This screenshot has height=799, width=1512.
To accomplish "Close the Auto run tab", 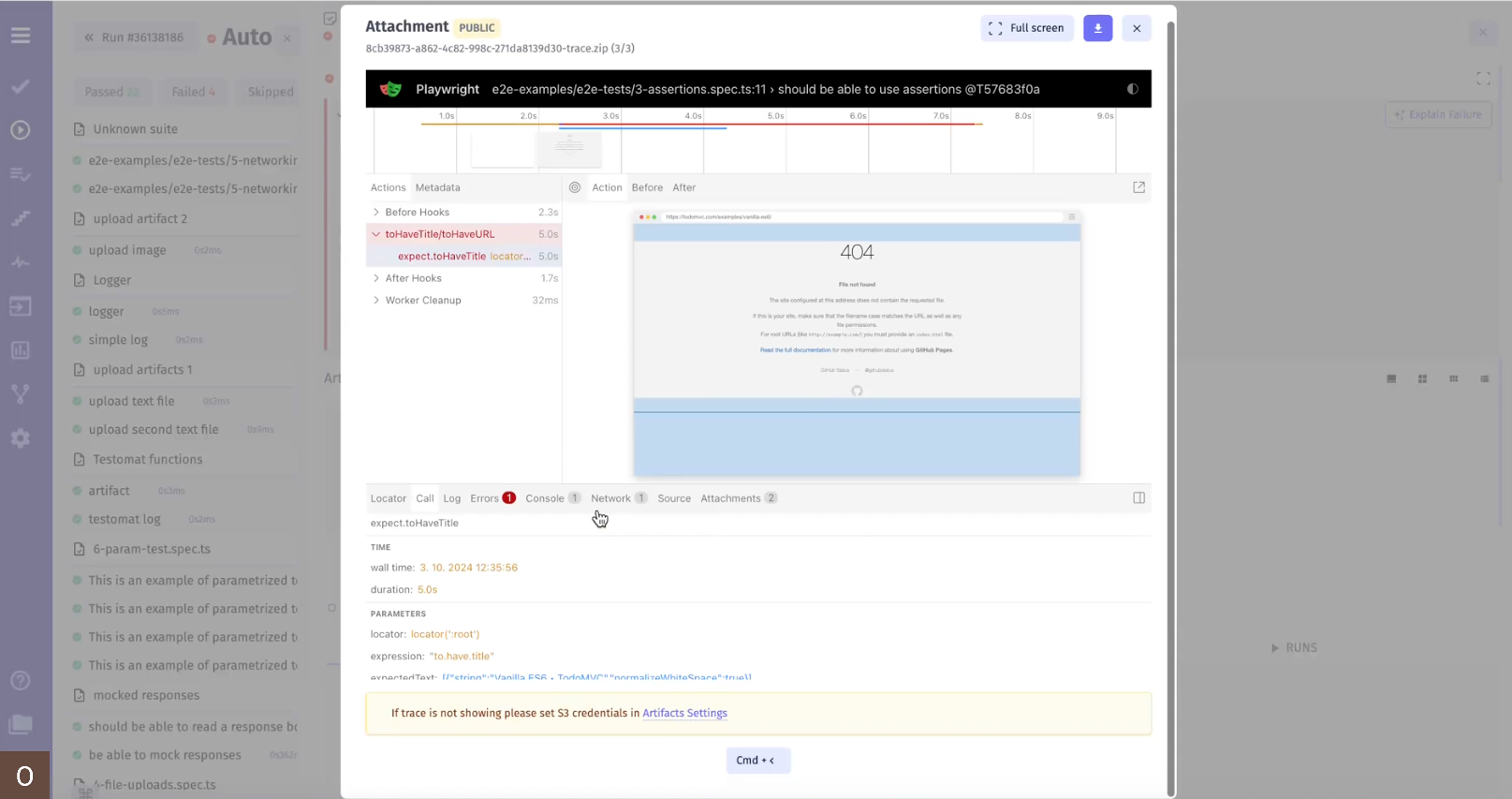I will point(287,38).
